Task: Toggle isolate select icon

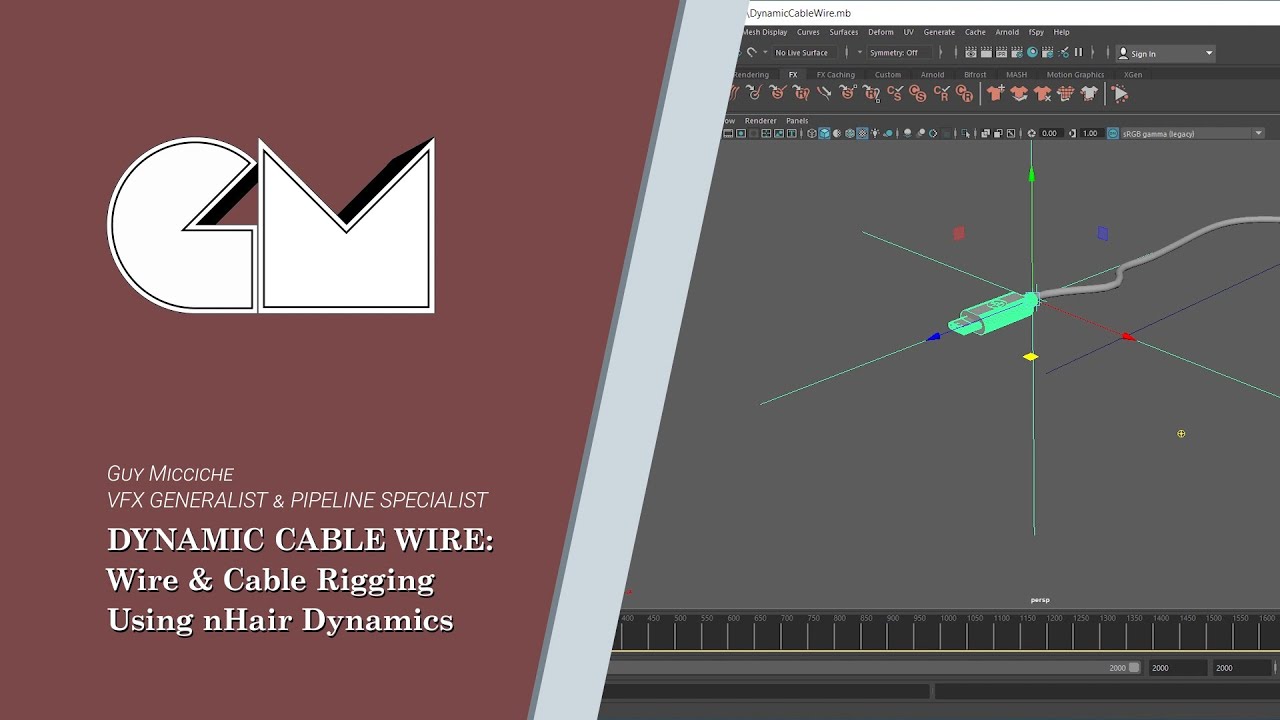Action: click(966, 133)
